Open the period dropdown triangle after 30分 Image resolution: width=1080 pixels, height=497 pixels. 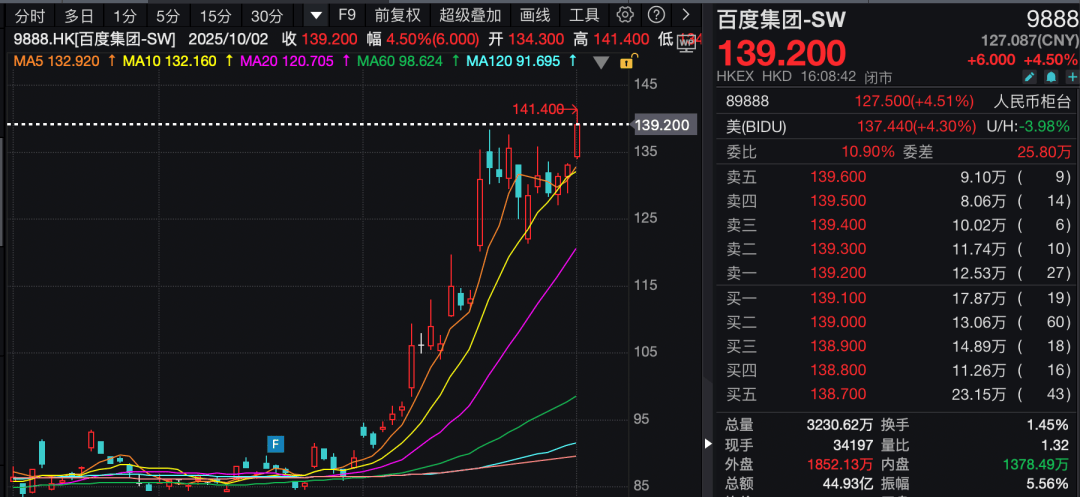tap(316, 15)
